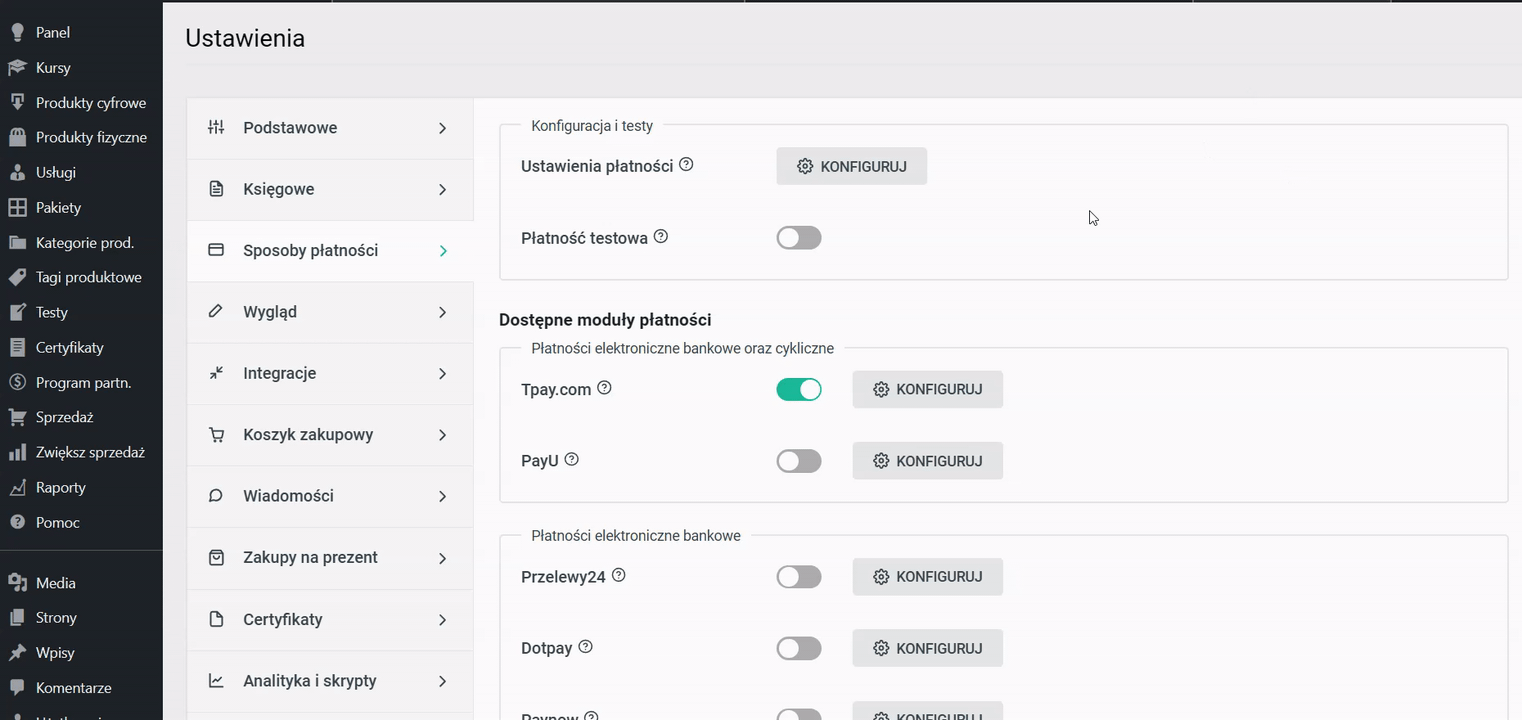Enable the Płatność testowa switch

click(x=799, y=238)
